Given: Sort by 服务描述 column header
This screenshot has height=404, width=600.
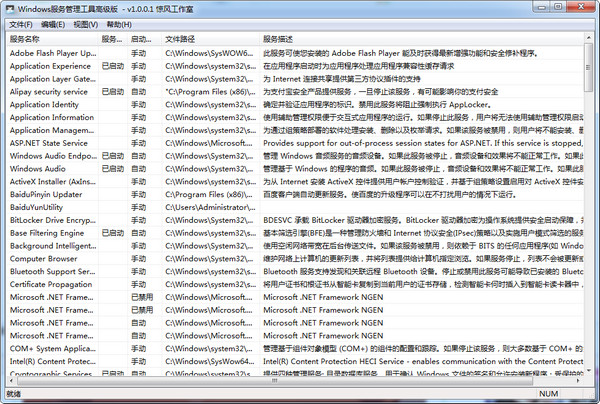Looking at the screenshot, I should (x=422, y=39).
